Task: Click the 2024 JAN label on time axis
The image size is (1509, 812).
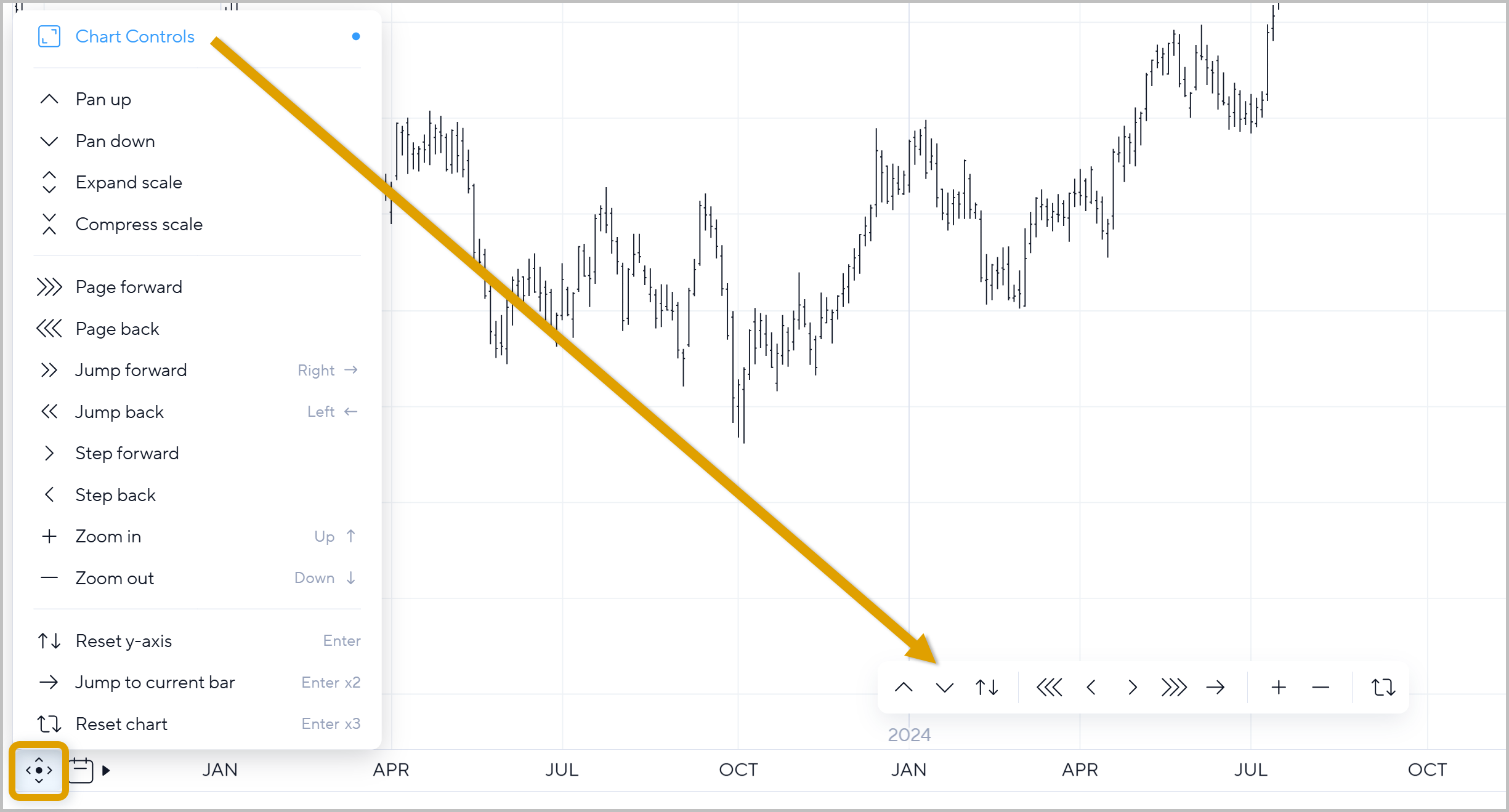Action: pos(908,770)
